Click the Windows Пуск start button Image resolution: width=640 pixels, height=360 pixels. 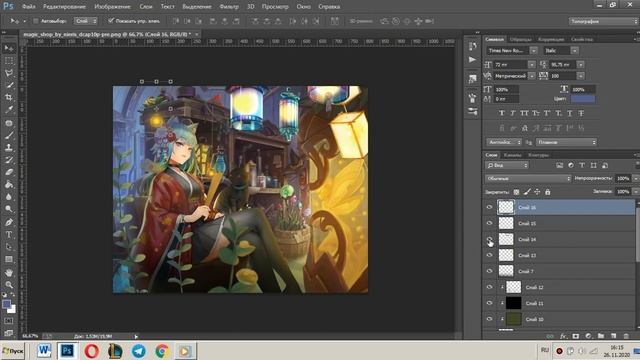[13, 351]
